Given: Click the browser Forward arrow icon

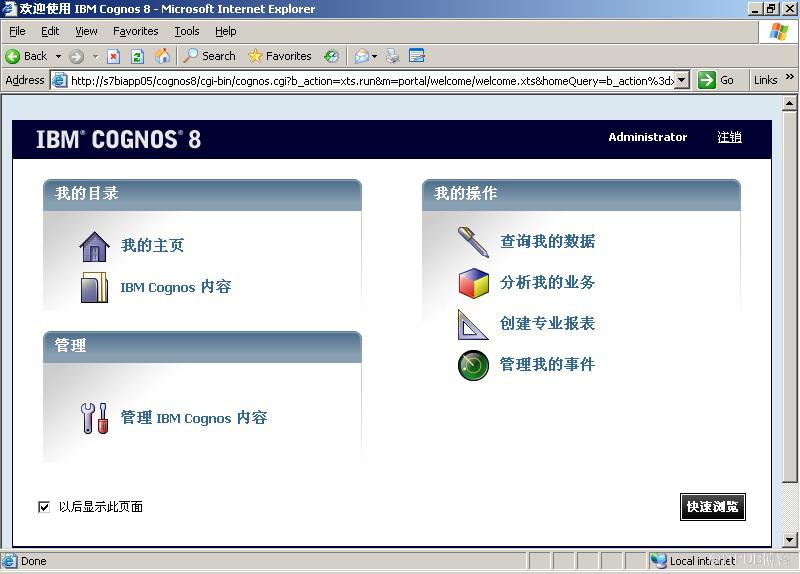Looking at the screenshot, I should [x=77, y=56].
